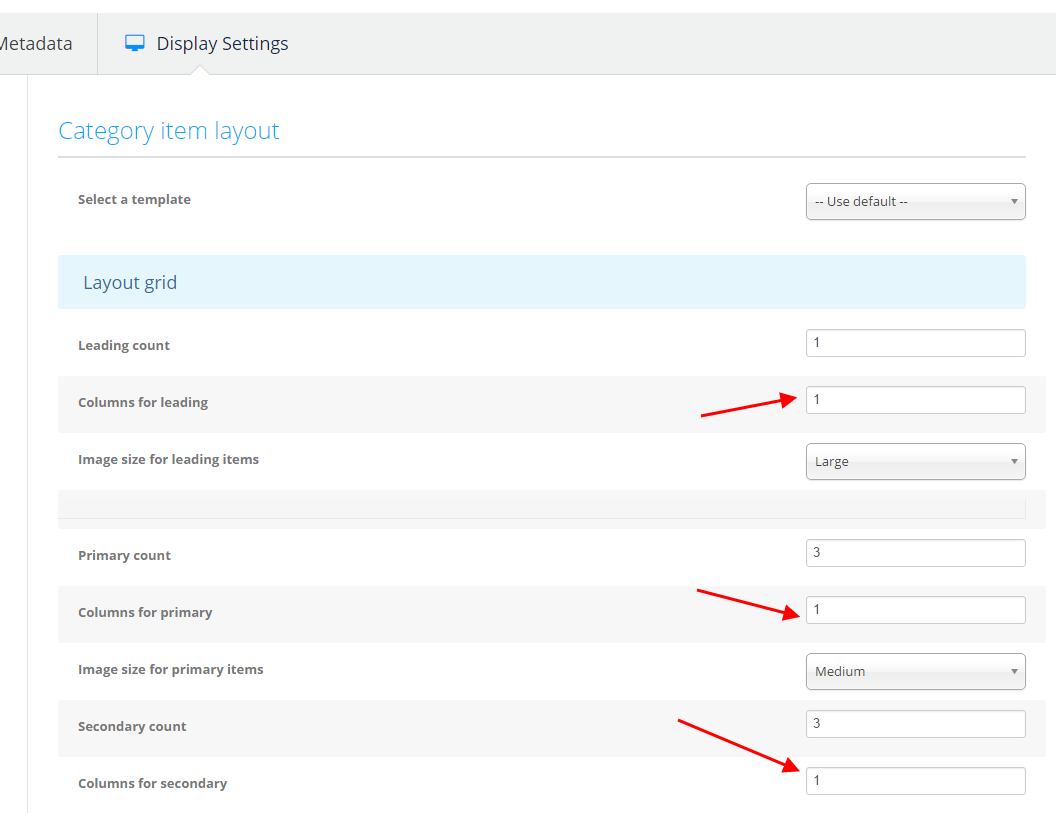Expand the primary items image size dropdown
Image resolution: width=1056 pixels, height=813 pixels.
click(x=915, y=672)
